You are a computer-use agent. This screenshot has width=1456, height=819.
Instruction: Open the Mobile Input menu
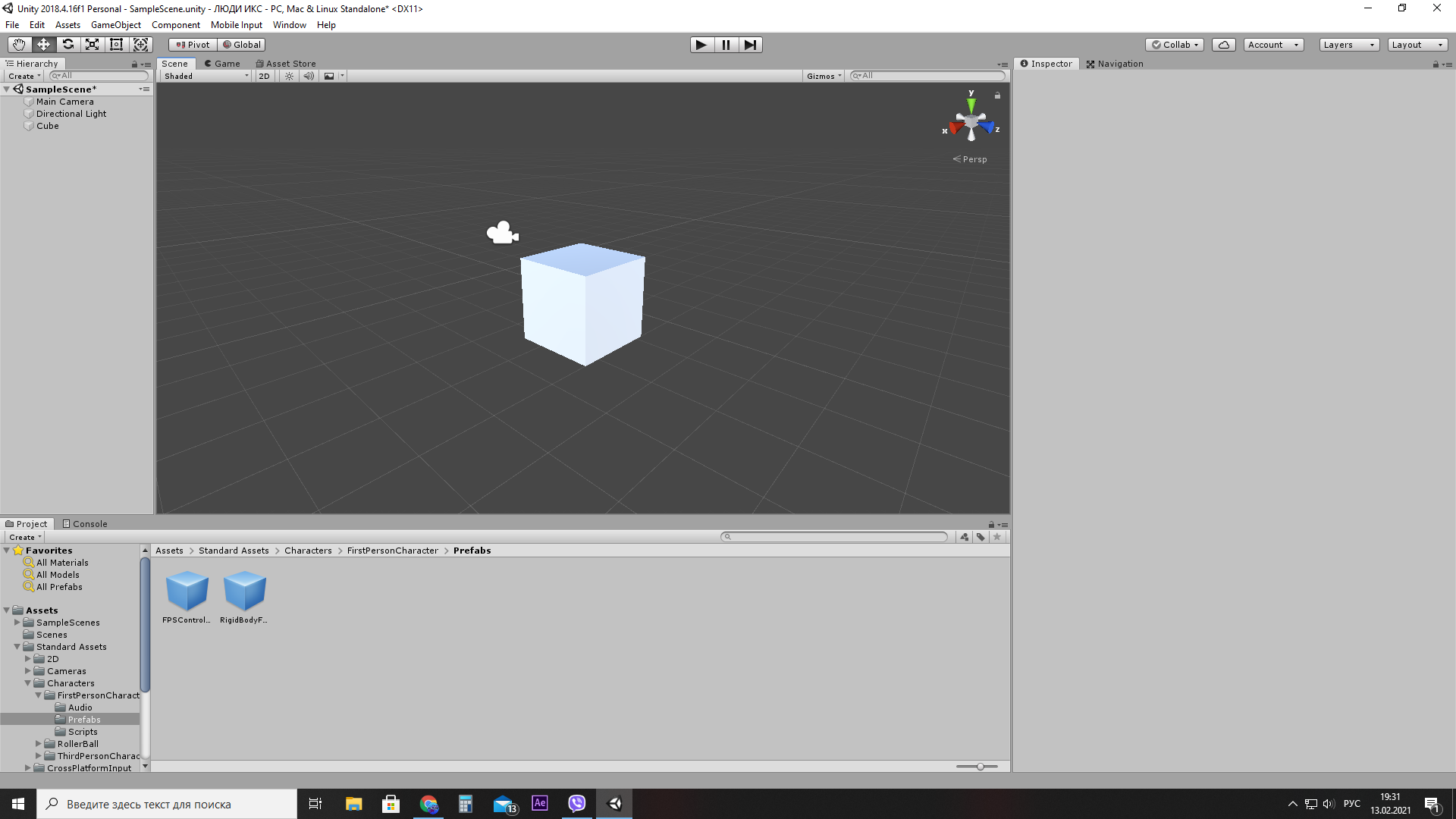[x=236, y=25]
